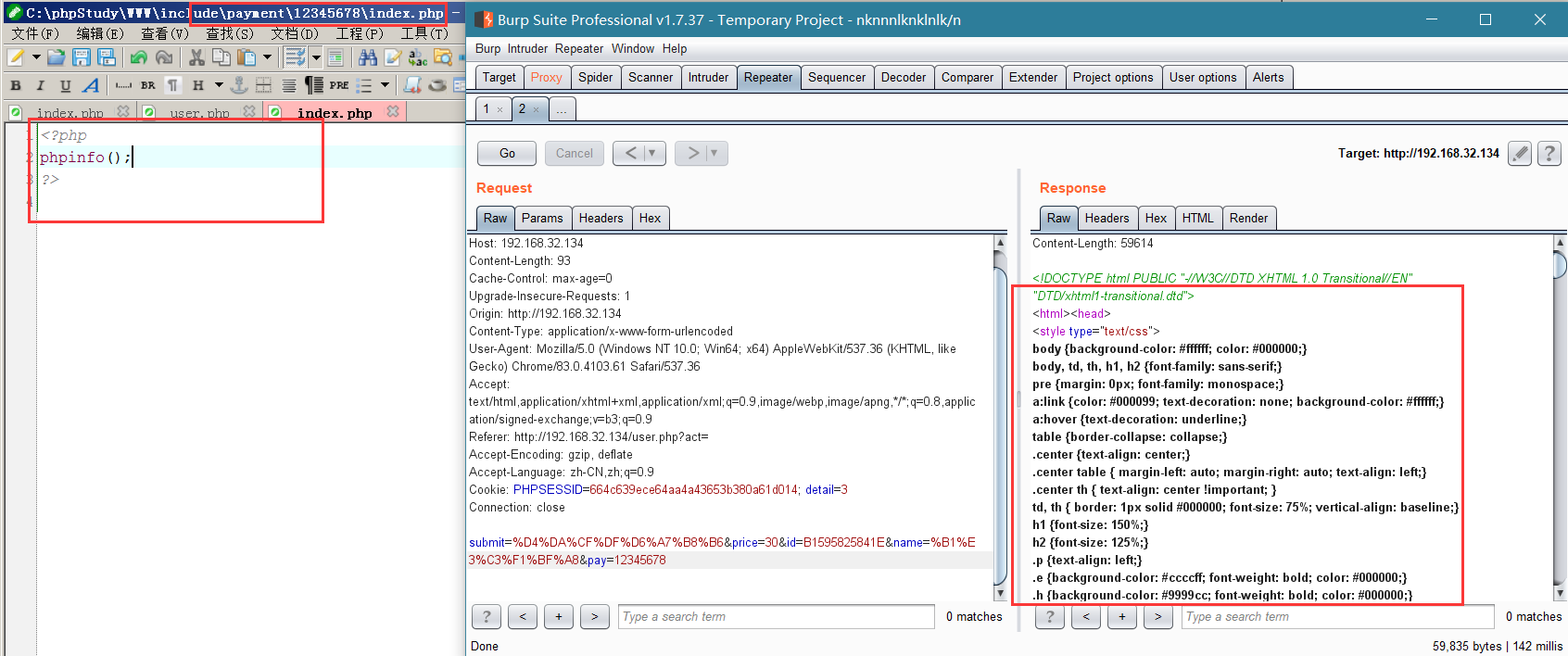
Task: Undo with the green arrow icon
Action: [x=139, y=57]
